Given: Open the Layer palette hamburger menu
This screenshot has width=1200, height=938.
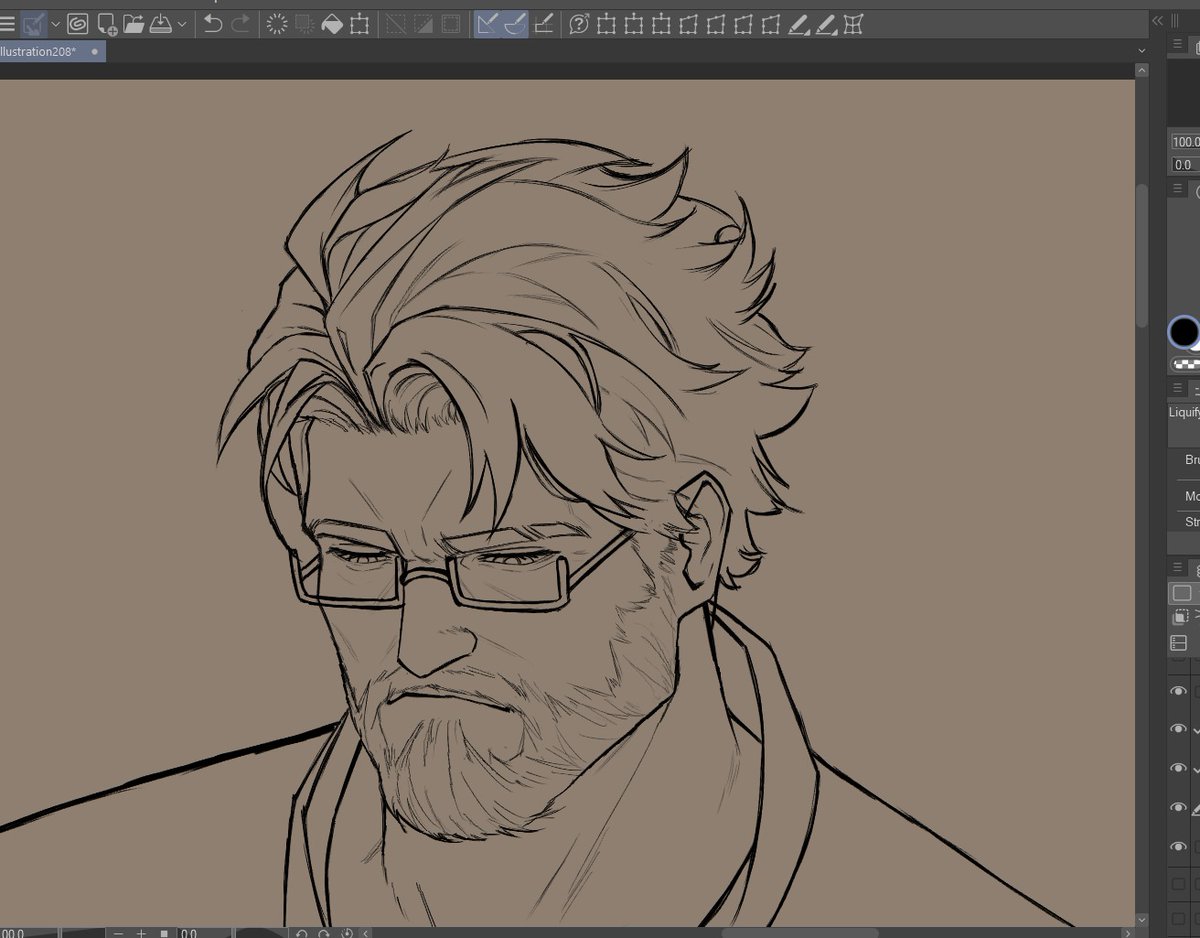Looking at the screenshot, I should point(1178,568).
